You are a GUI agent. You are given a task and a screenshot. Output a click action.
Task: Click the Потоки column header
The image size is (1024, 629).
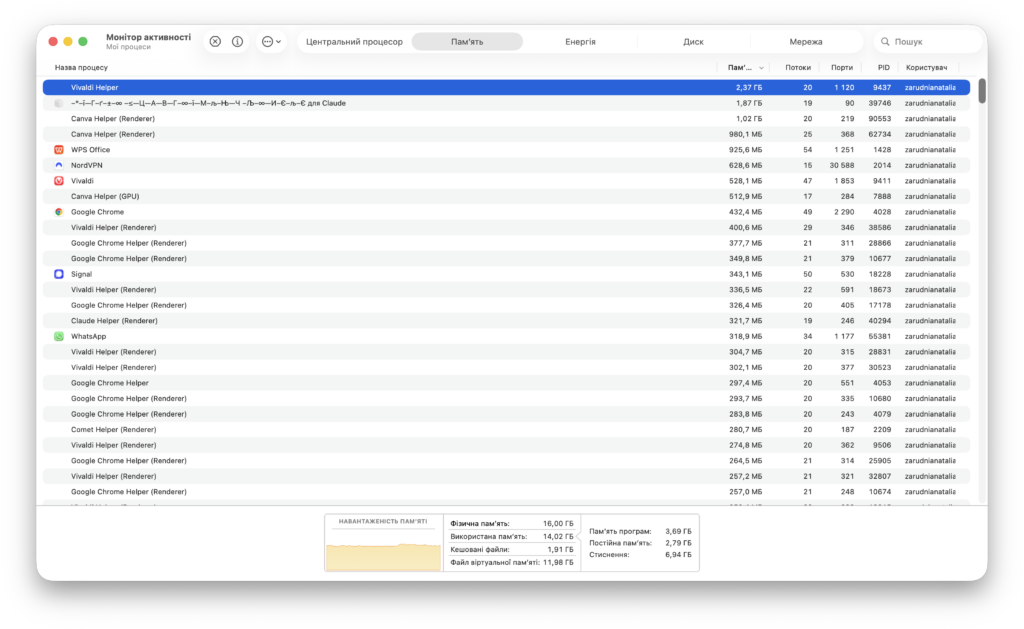pyautogui.click(x=798, y=68)
